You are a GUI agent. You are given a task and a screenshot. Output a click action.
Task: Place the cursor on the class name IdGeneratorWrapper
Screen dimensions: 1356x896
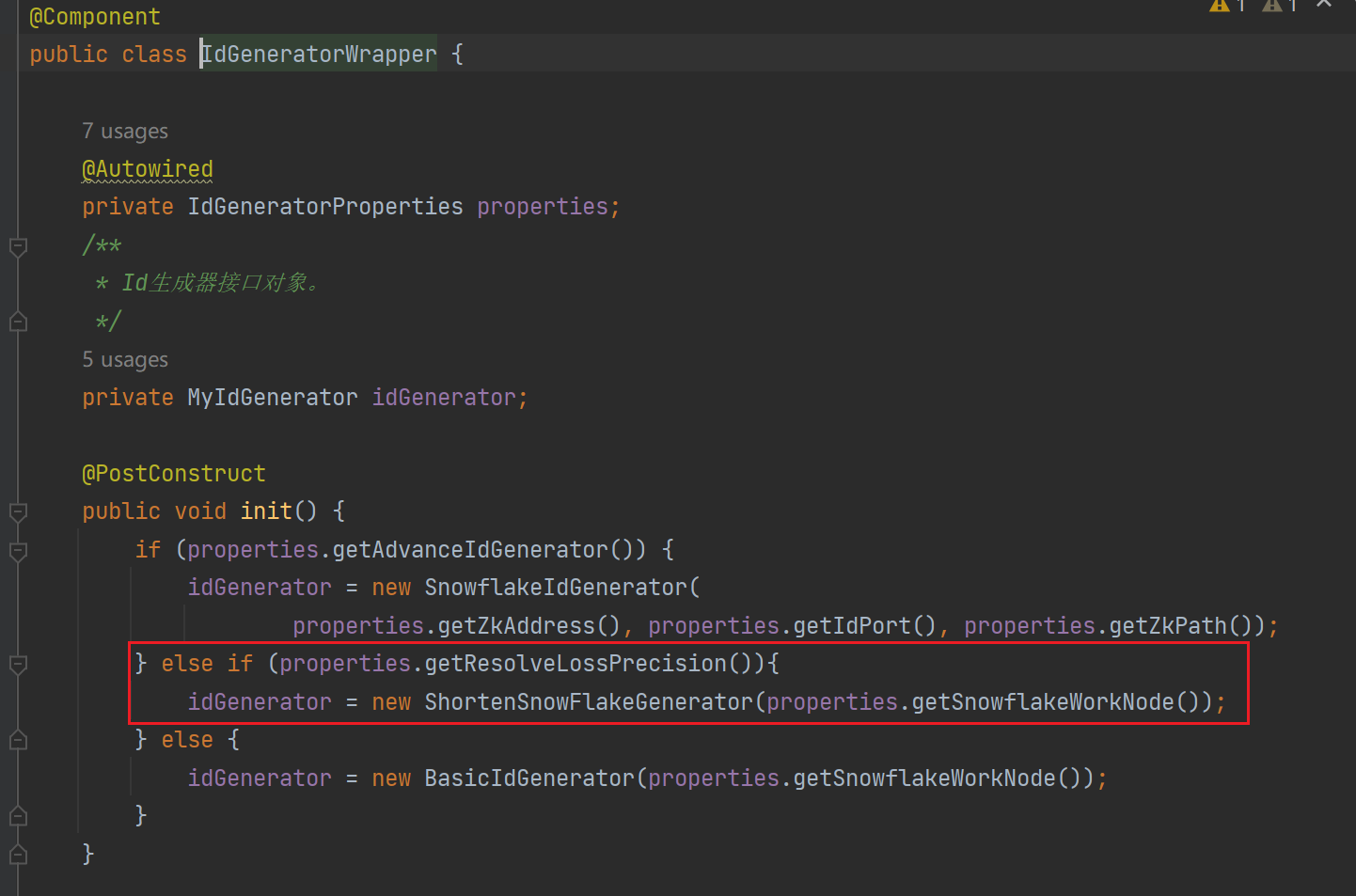coord(319,55)
